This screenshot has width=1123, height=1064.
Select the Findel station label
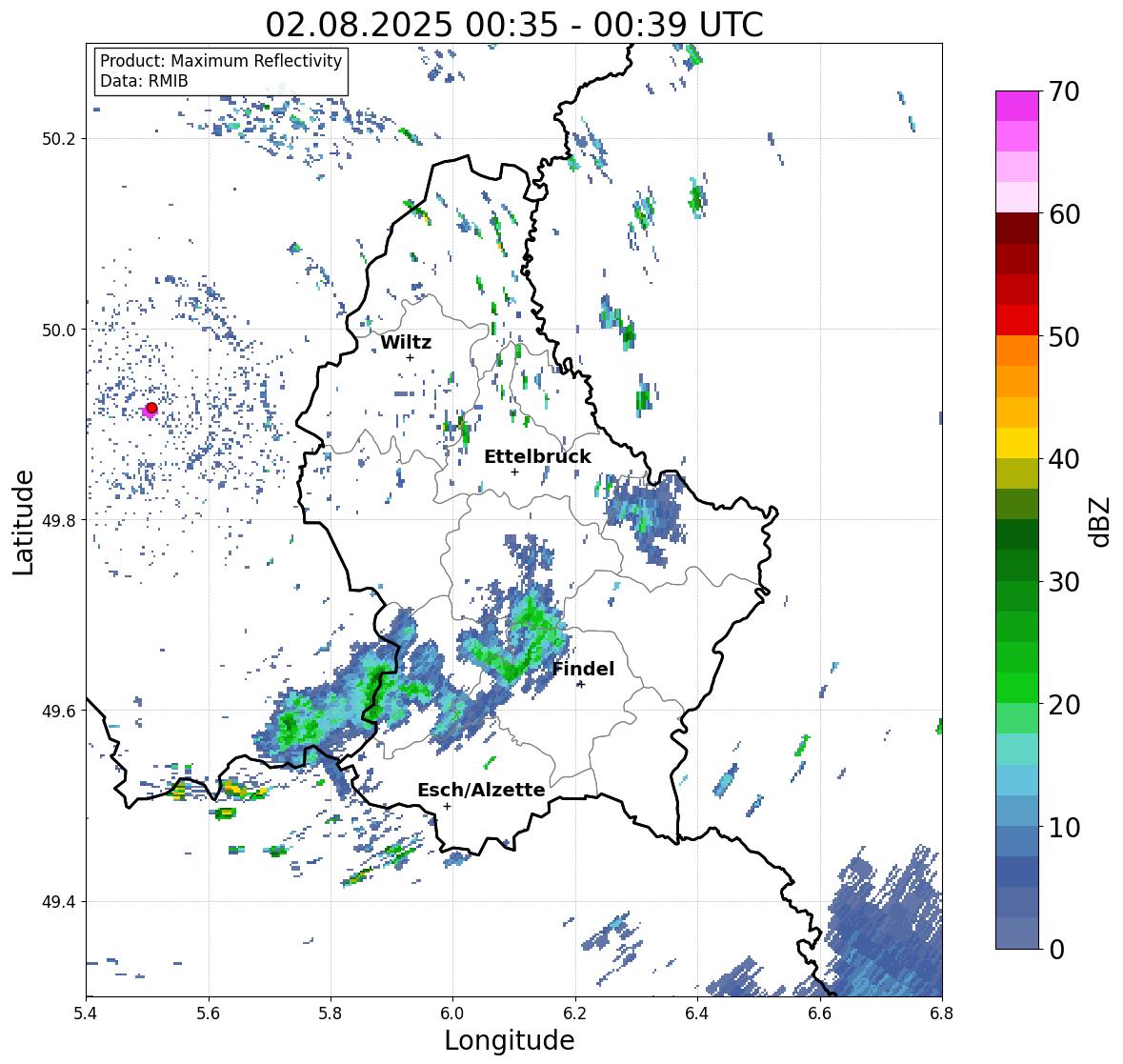(x=583, y=670)
